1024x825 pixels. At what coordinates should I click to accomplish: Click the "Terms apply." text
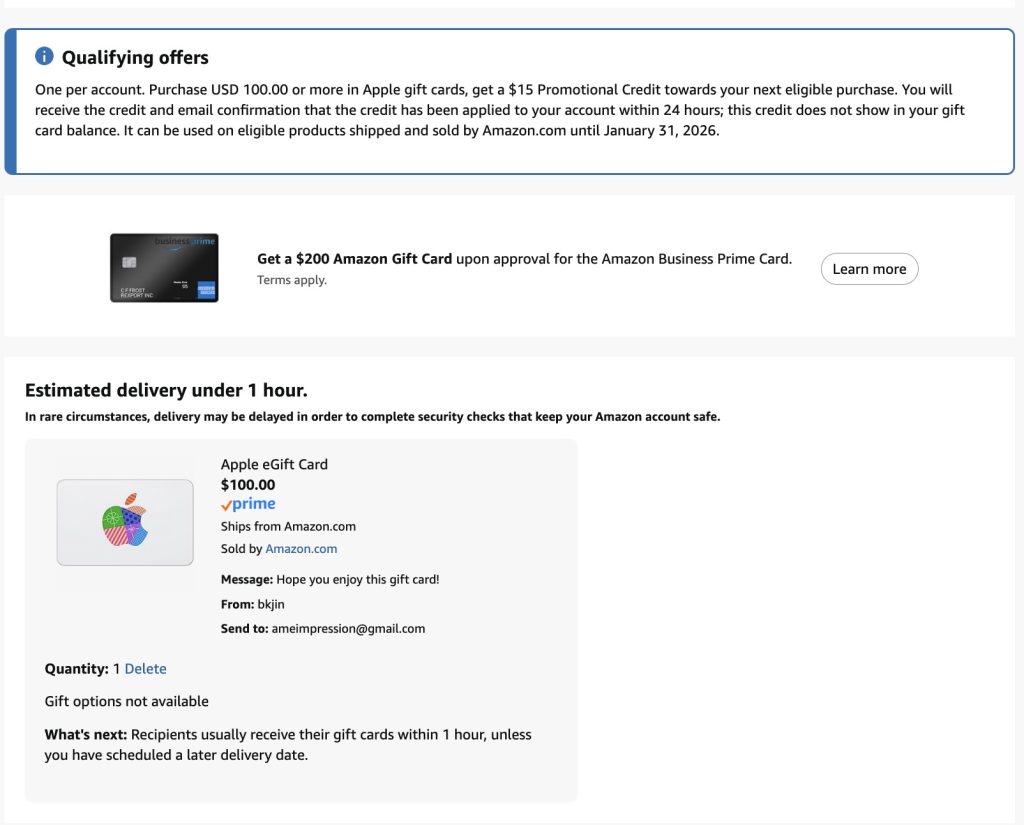[292, 280]
